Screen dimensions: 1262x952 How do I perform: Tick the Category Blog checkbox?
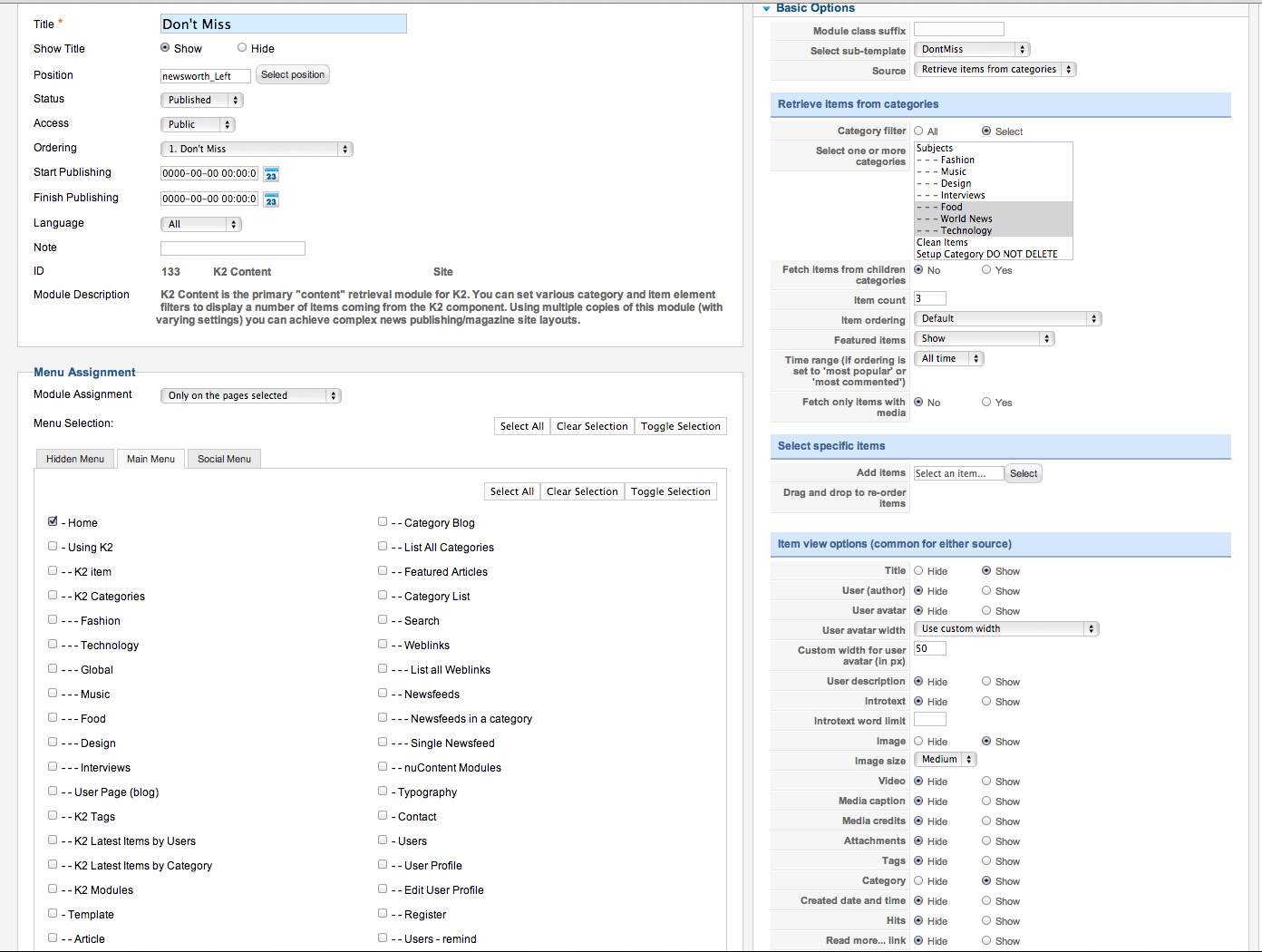click(383, 521)
